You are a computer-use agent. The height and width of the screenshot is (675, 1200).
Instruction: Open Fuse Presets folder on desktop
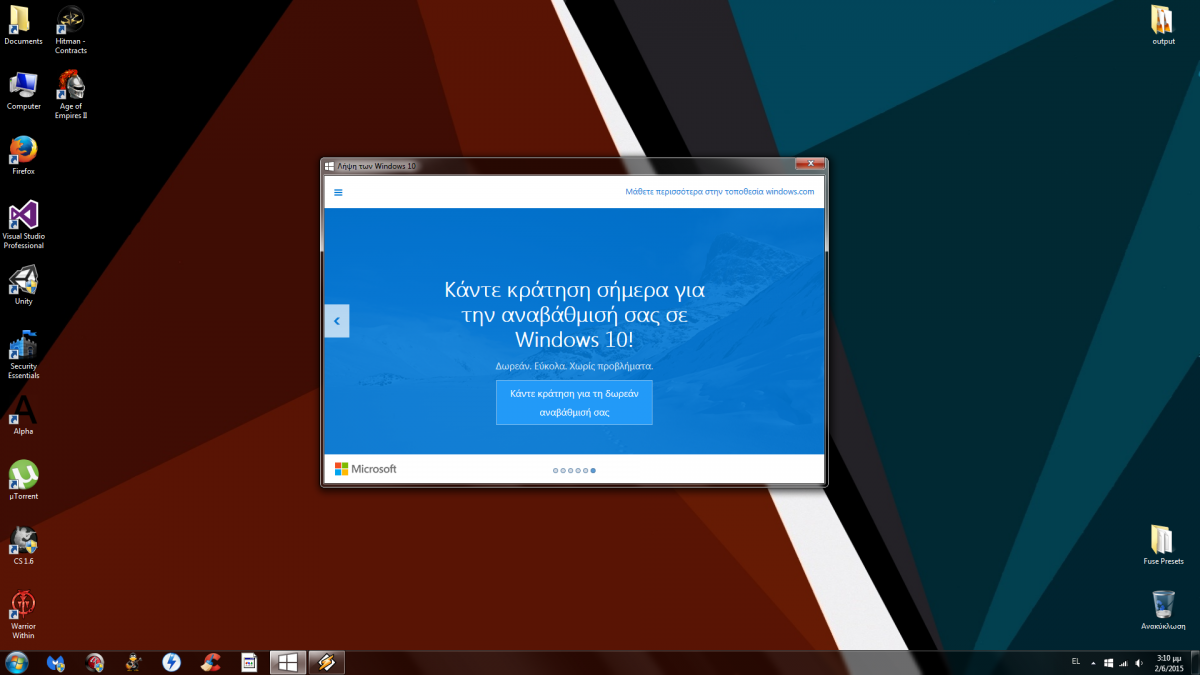[1163, 545]
